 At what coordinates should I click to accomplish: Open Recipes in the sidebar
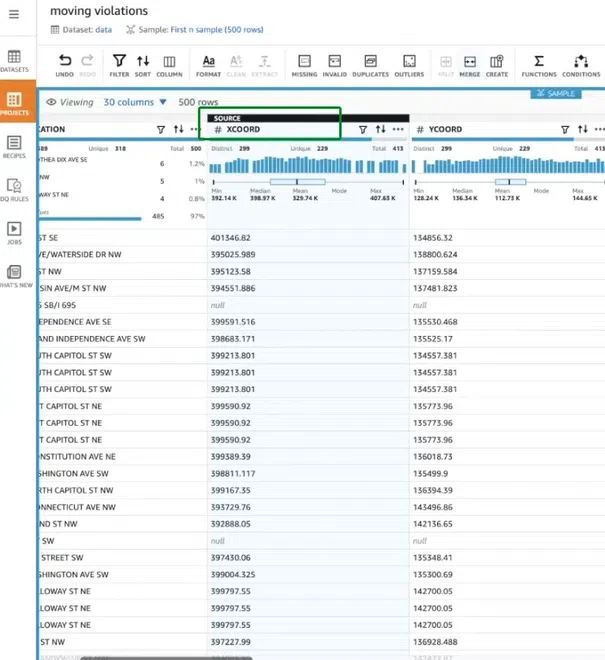(x=14, y=147)
